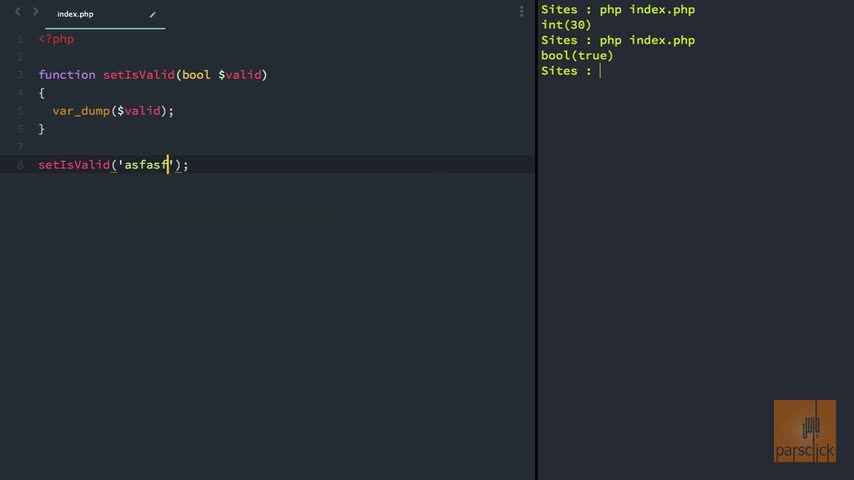854x480 pixels.
Task: Click line number 3 in the gutter
Action: click(x=20, y=75)
